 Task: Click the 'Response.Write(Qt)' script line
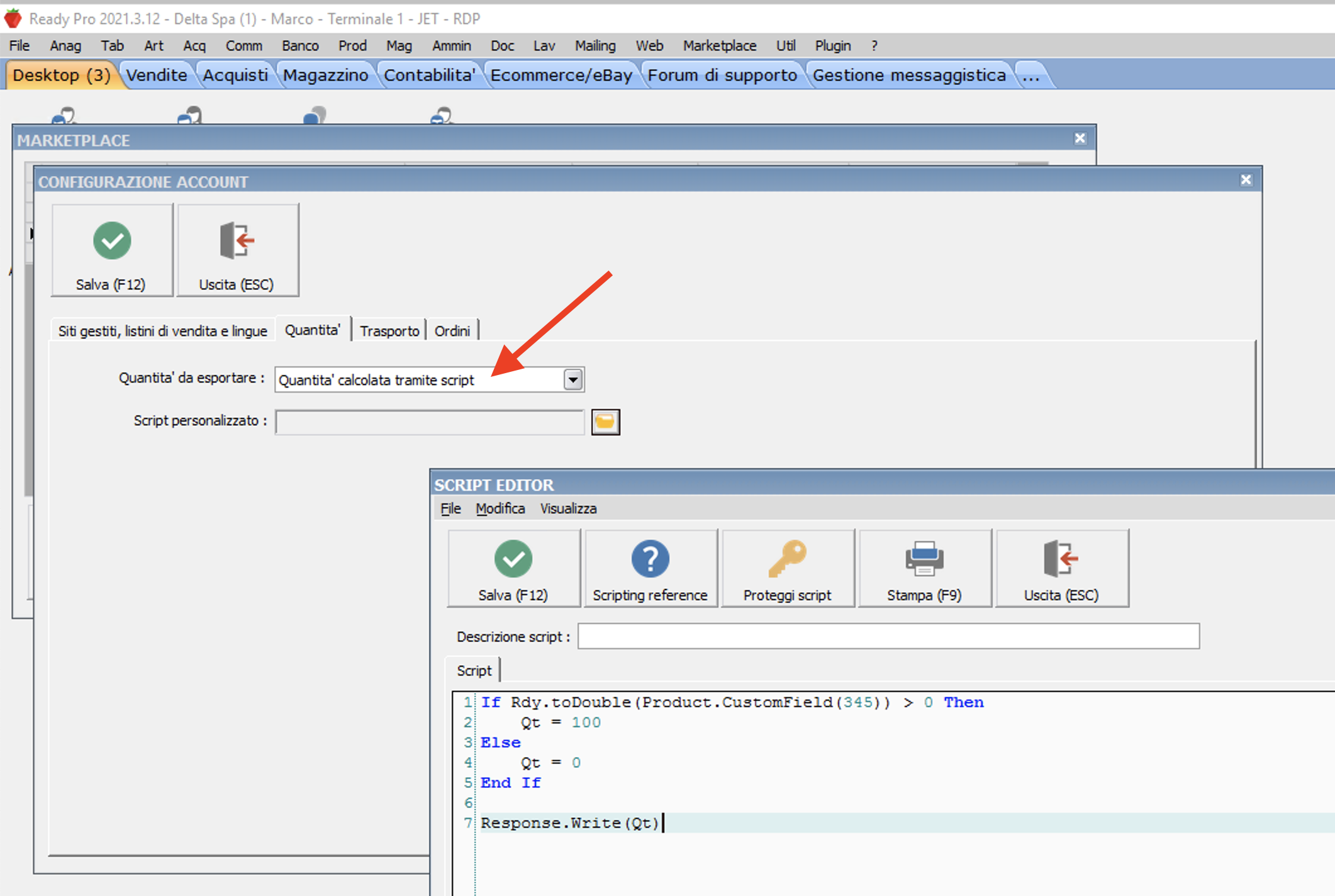(x=570, y=823)
